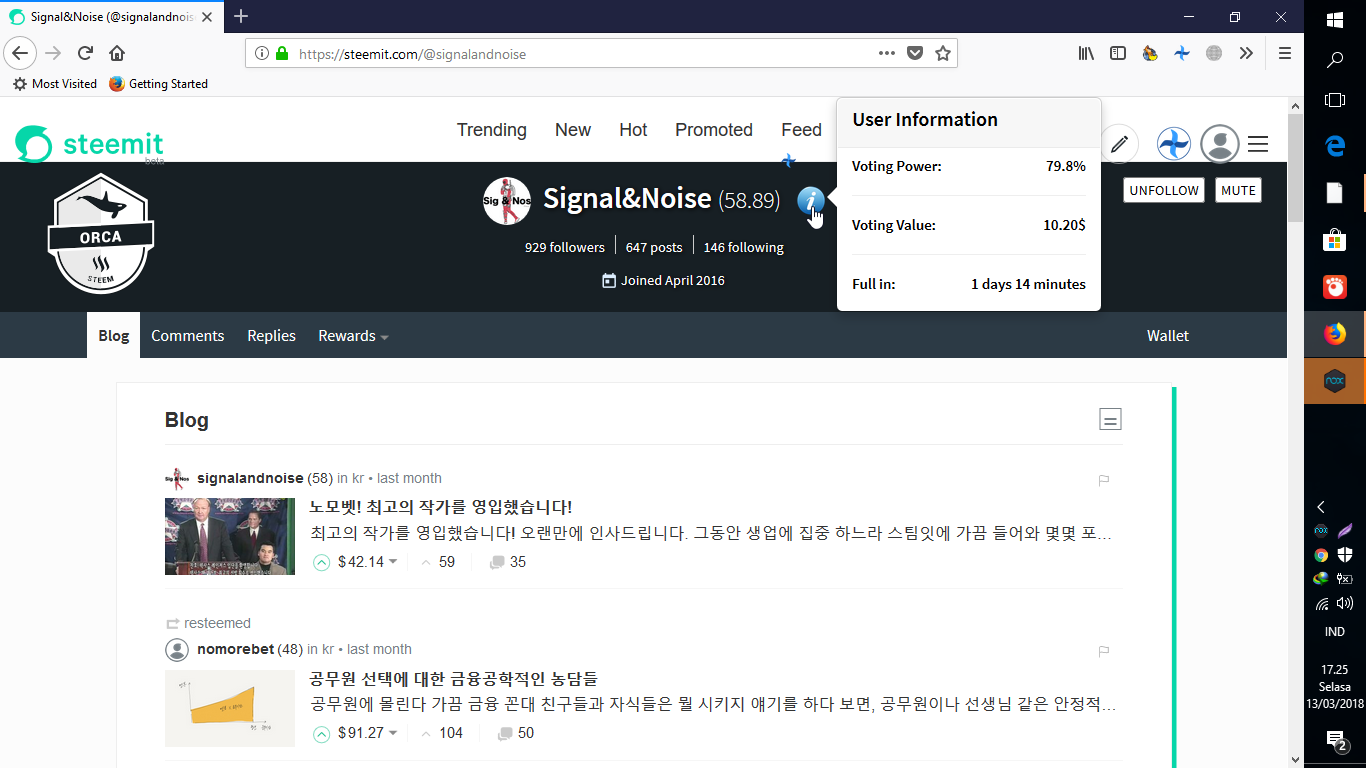Go to the Feed page

pos(801,130)
